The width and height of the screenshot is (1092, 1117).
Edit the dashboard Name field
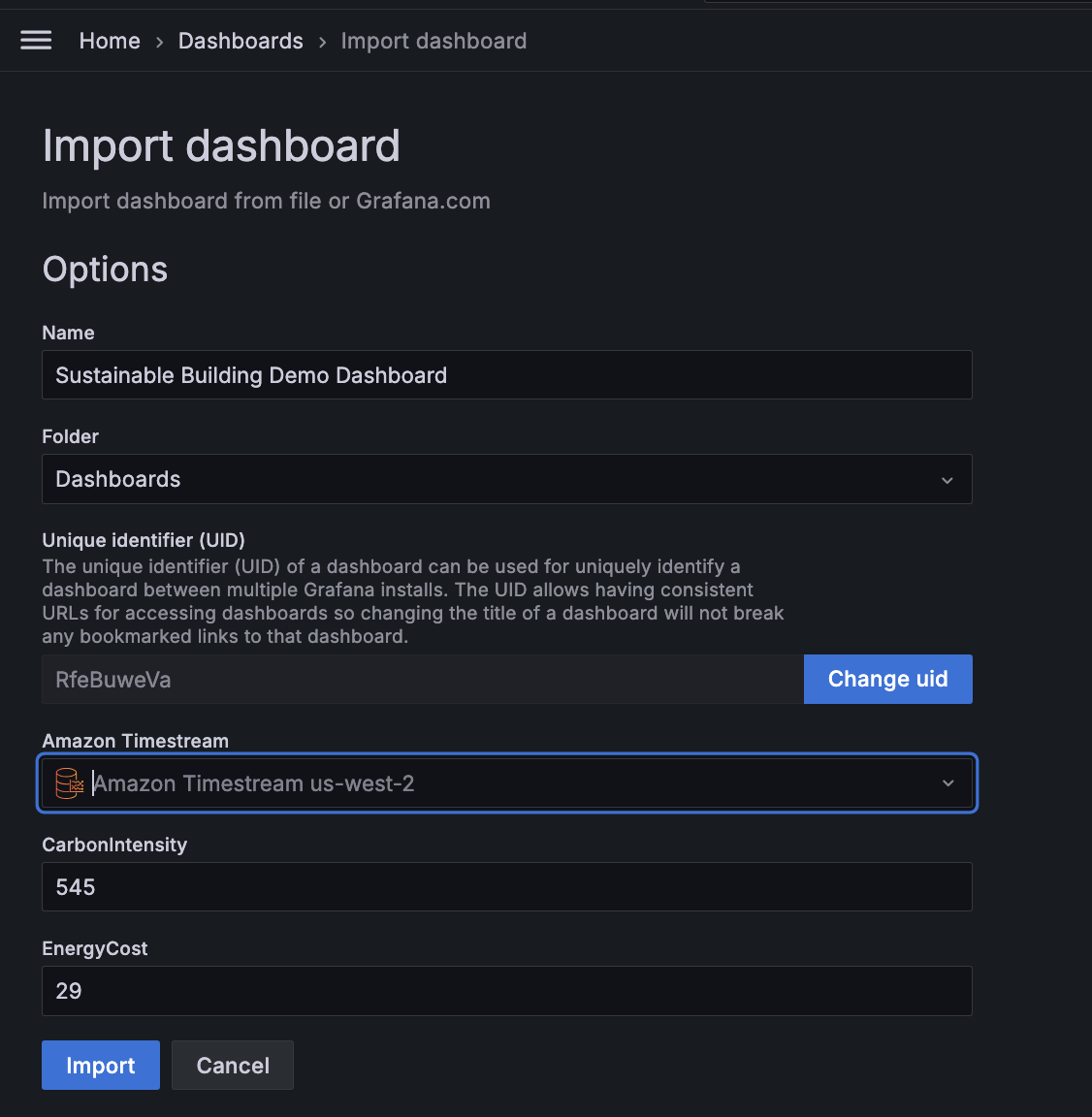506,374
